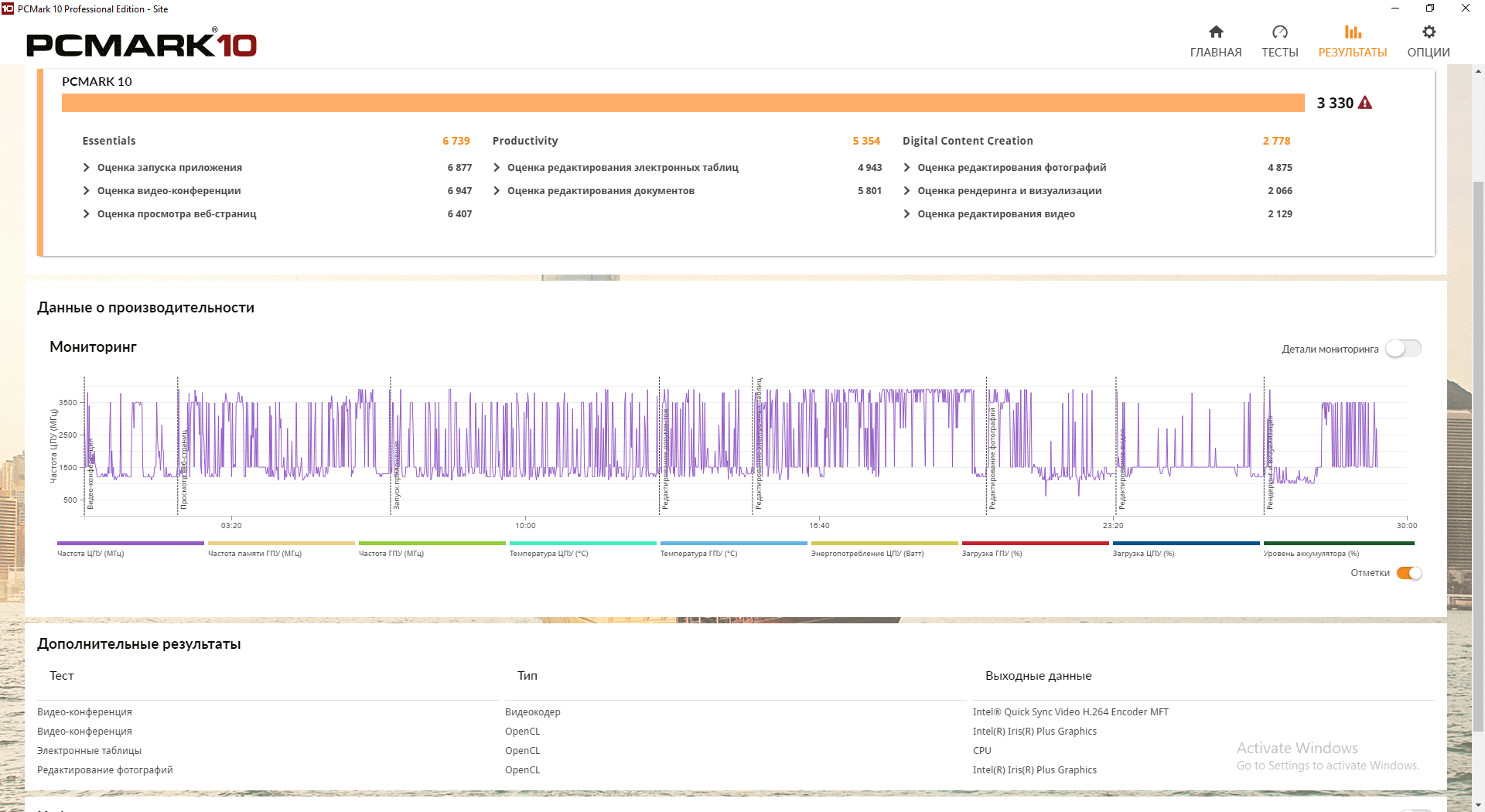Screen dimensions: 1485x812
Task: Click the Данные о производительности heading
Action: (x=145, y=308)
